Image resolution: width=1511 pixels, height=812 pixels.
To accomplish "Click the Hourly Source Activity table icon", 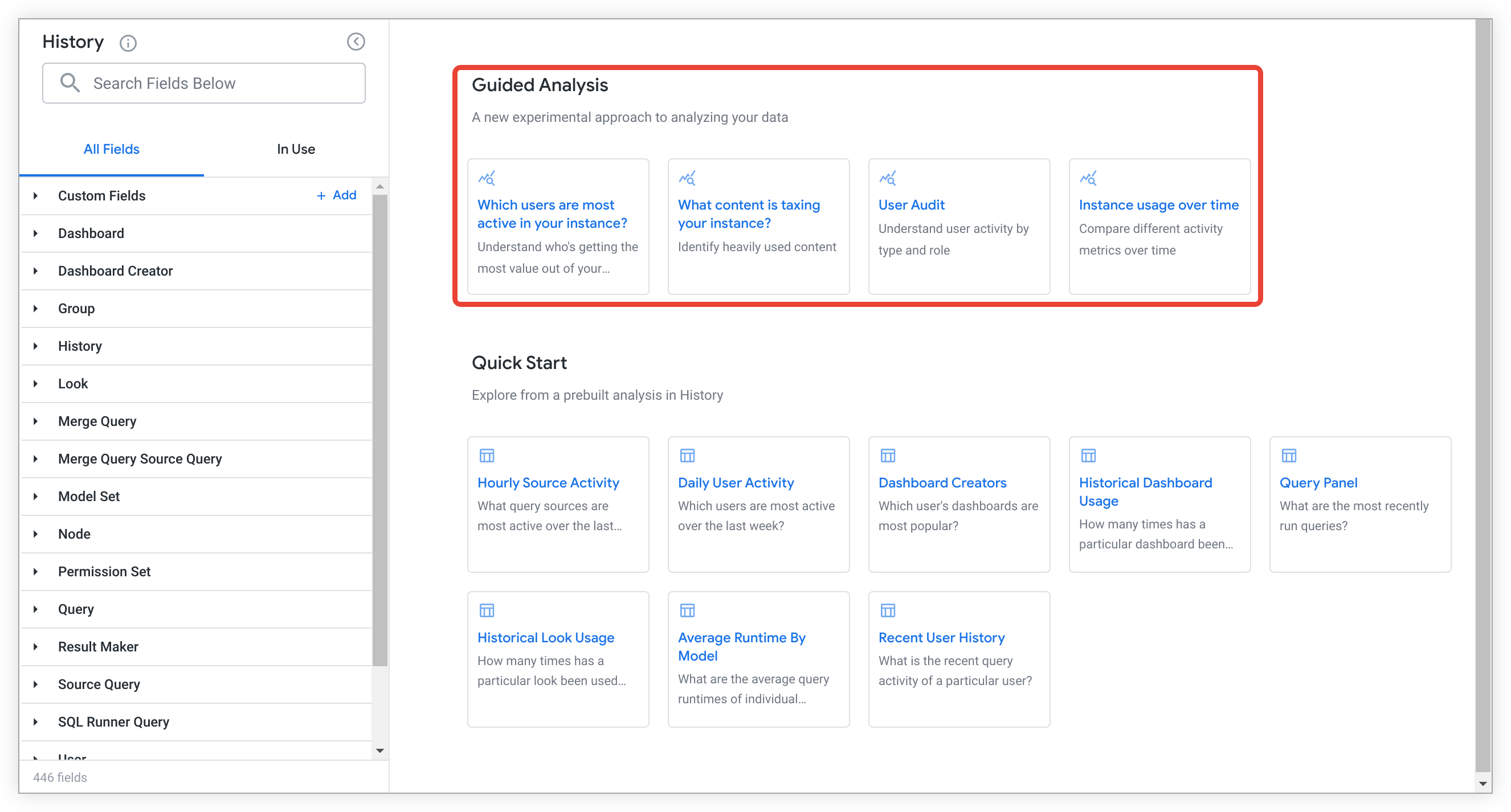I will [x=486, y=456].
